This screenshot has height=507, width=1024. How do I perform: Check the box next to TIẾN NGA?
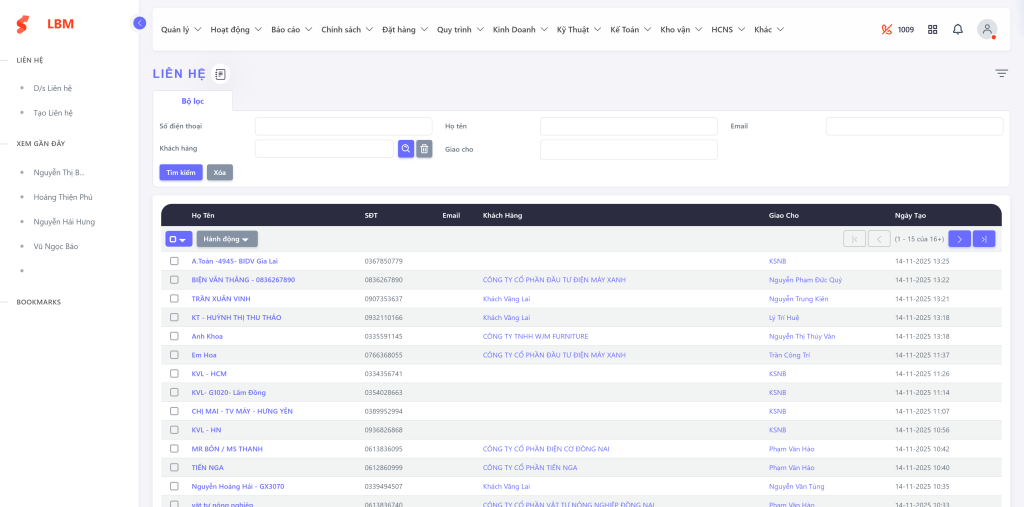click(x=174, y=468)
